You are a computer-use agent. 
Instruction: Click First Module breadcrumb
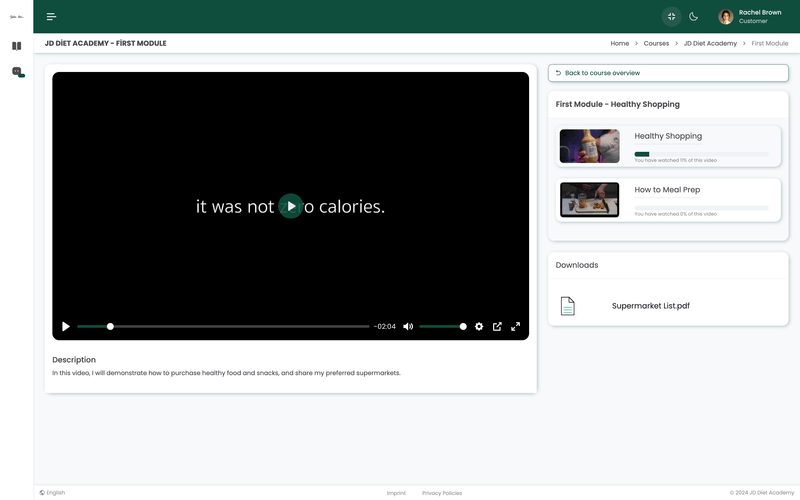click(769, 43)
